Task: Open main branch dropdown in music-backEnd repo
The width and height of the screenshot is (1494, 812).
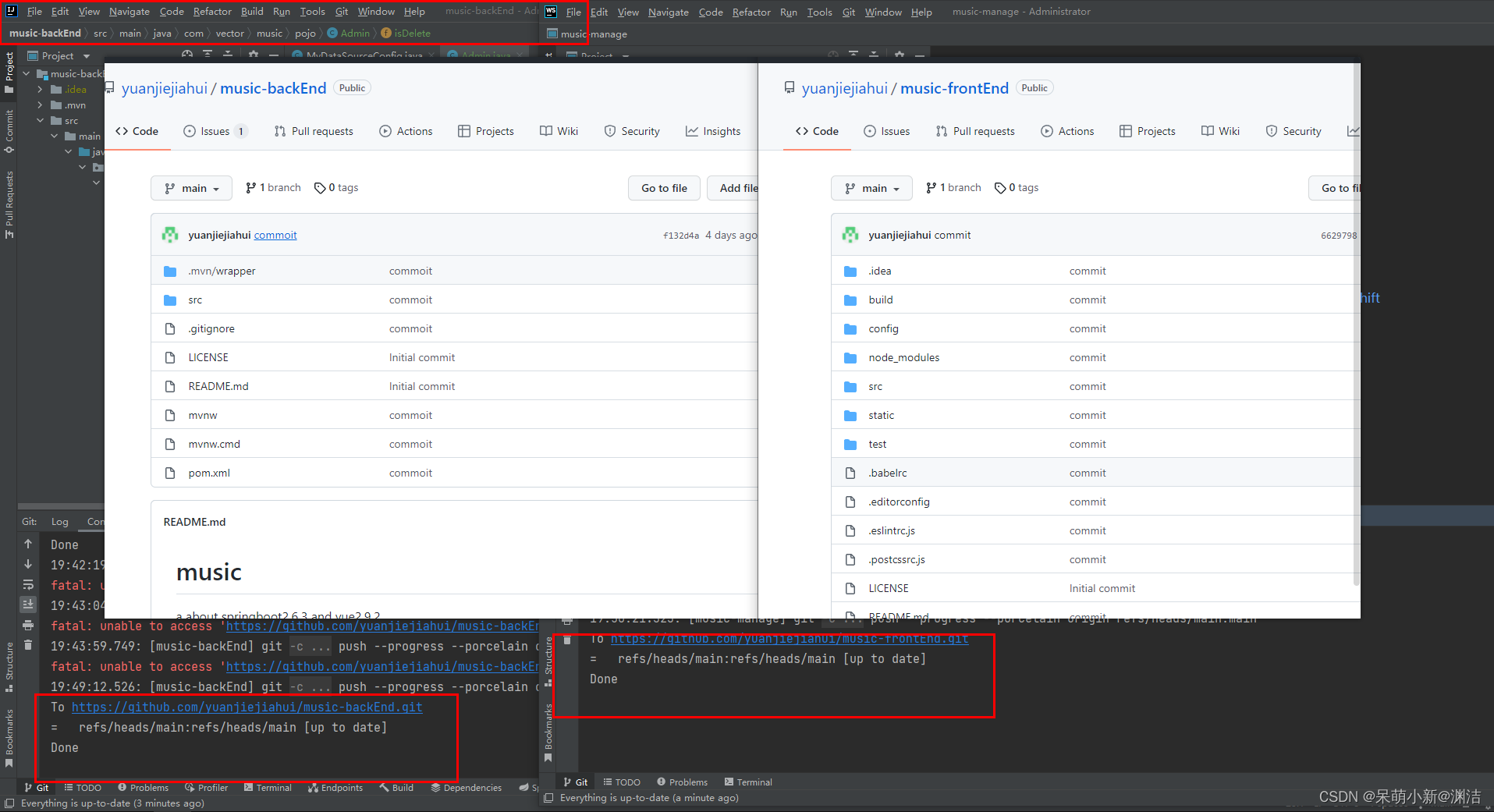Action: click(191, 188)
